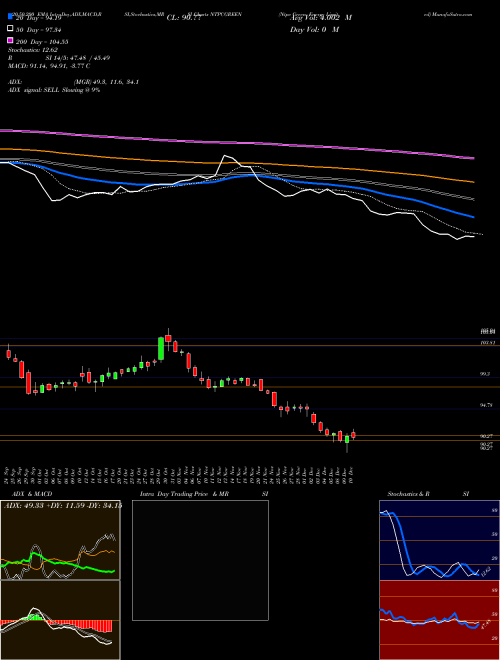The height and width of the screenshot is (660, 500).
Task: Click the 94.78 price axis label
Action: 486,405
